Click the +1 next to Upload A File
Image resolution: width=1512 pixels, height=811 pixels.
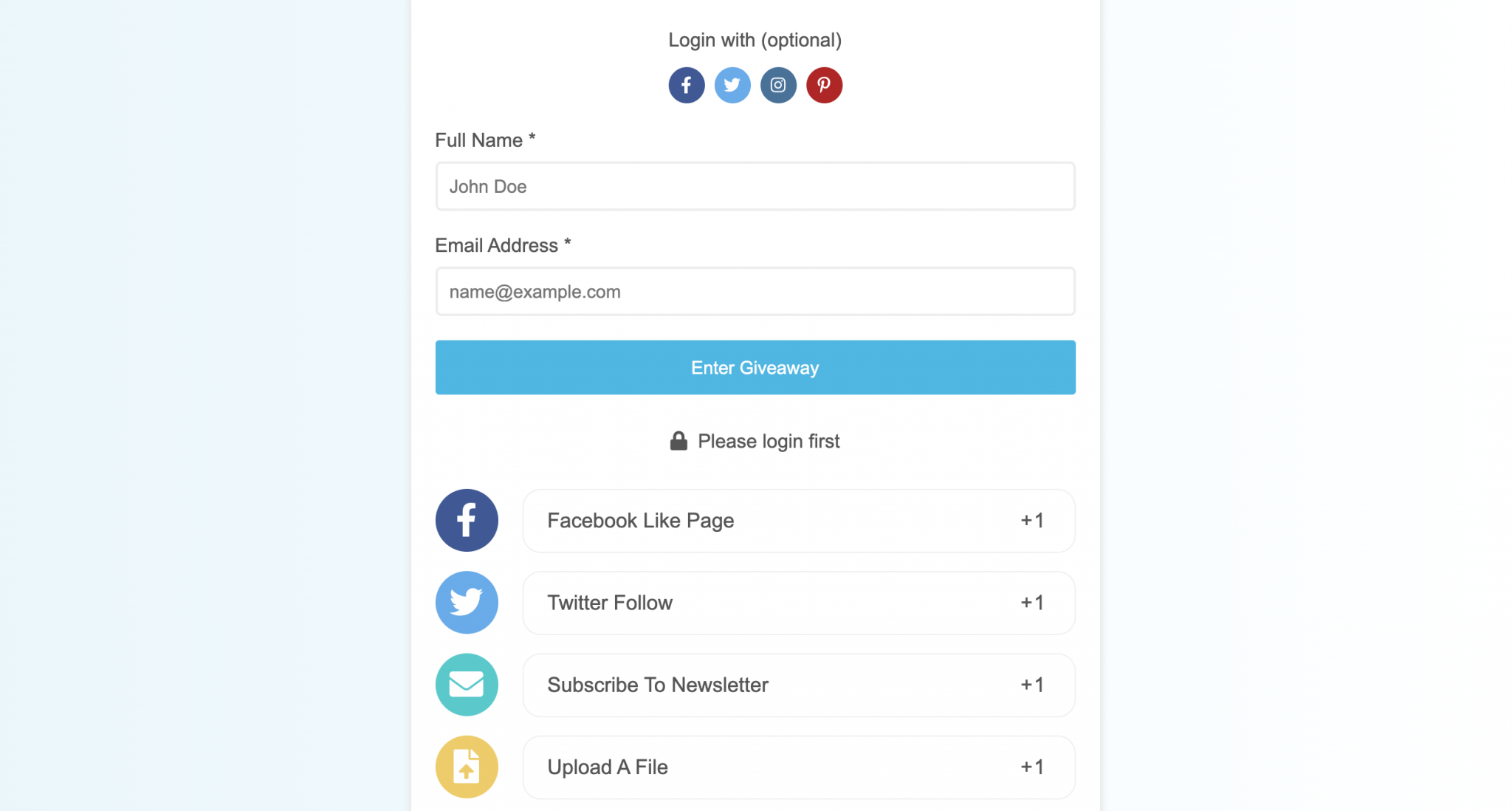1031,767
